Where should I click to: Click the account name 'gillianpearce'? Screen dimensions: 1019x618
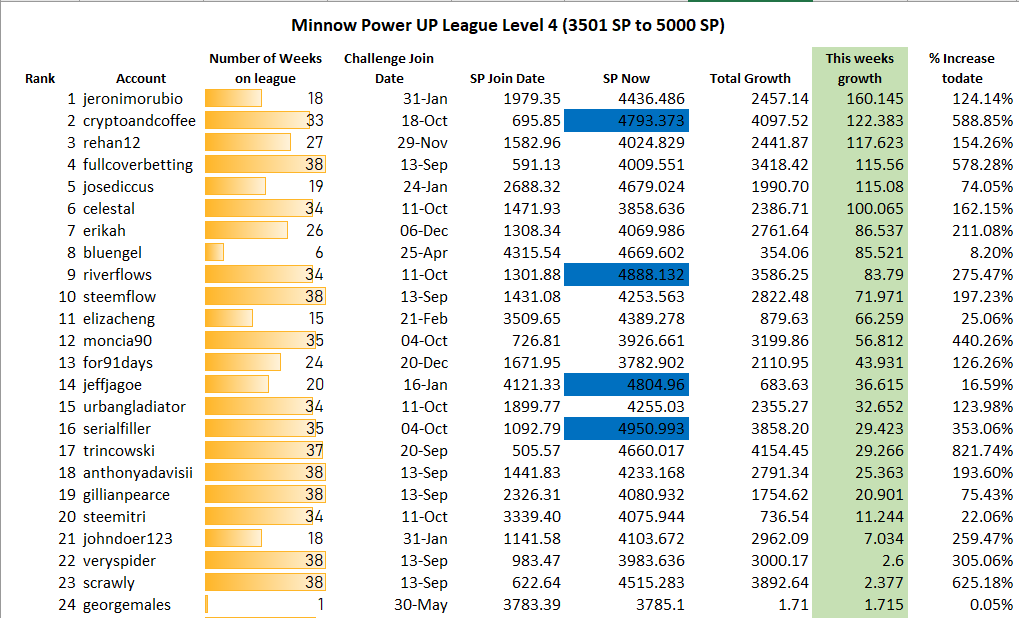pos(126,495)
